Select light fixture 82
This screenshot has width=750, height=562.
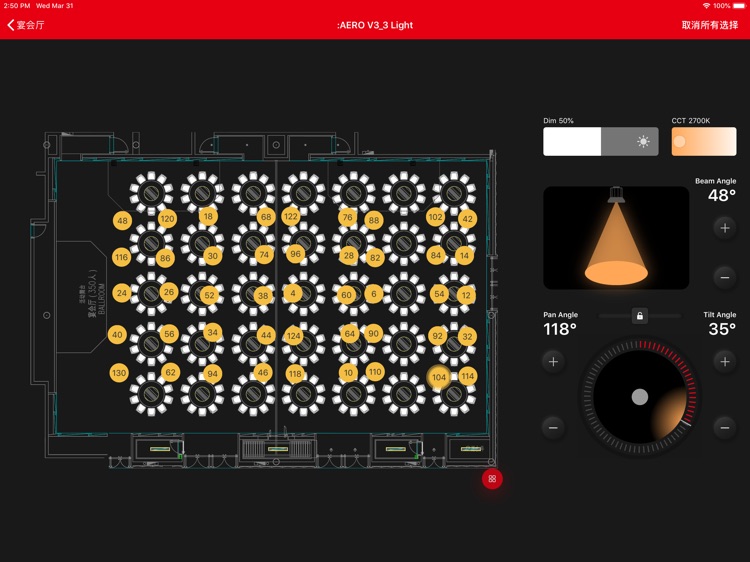click(x=375, y=258)
